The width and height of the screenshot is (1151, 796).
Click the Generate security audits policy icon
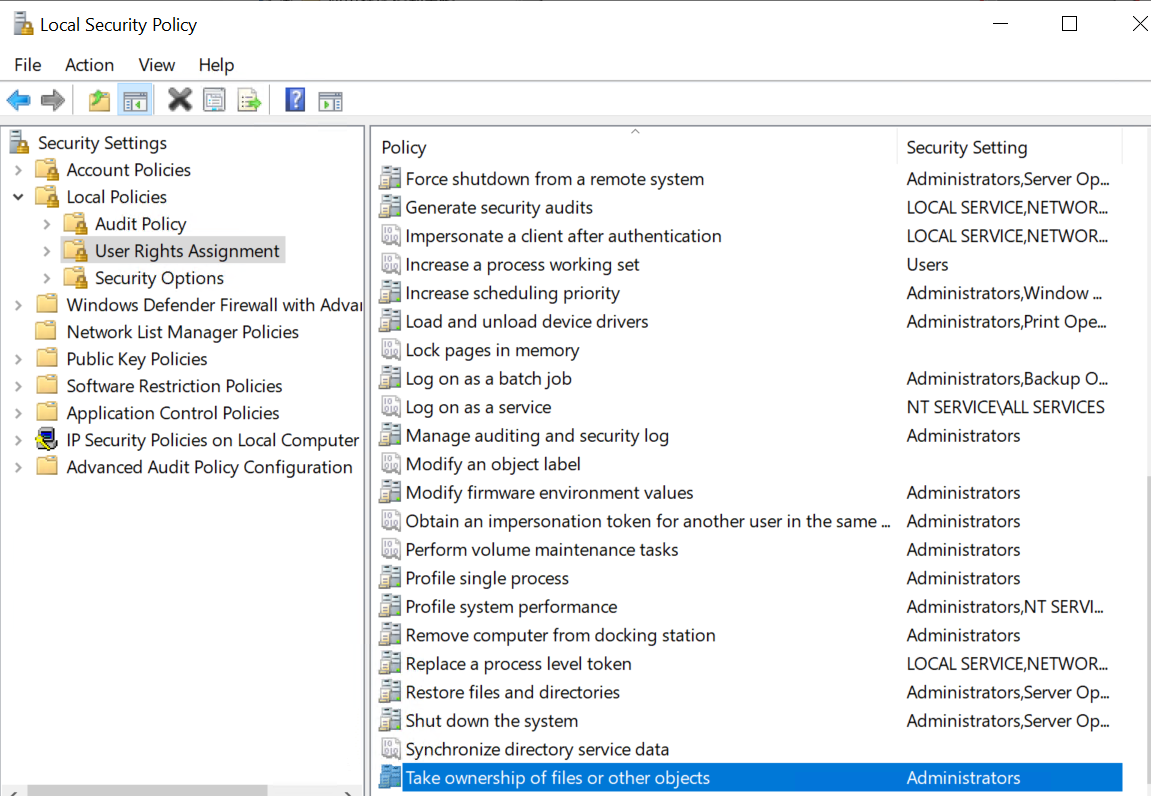click(390, 207)
